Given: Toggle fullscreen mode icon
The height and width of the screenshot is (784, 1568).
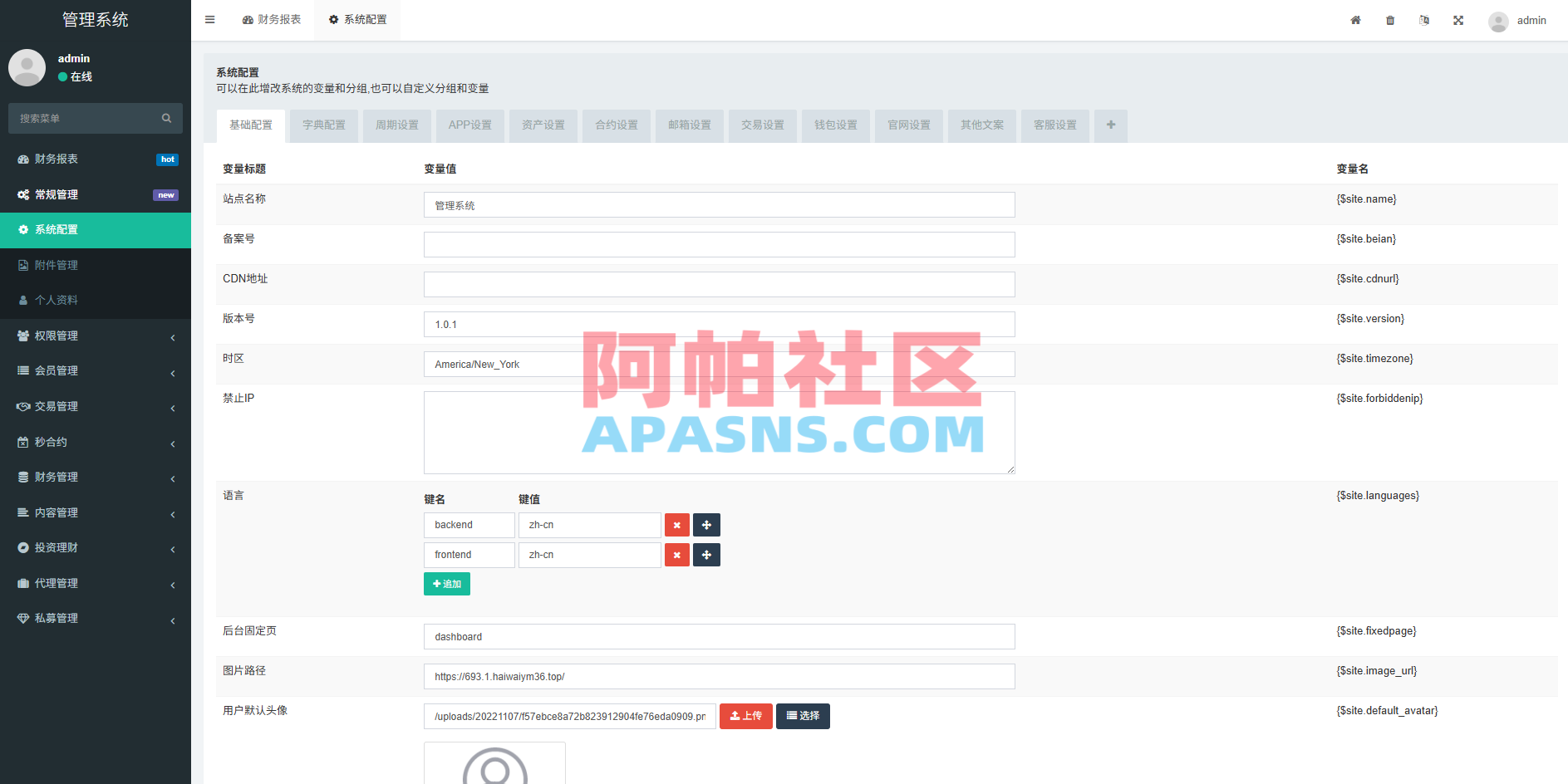Looking at the screenshot, I should 1458,20.
